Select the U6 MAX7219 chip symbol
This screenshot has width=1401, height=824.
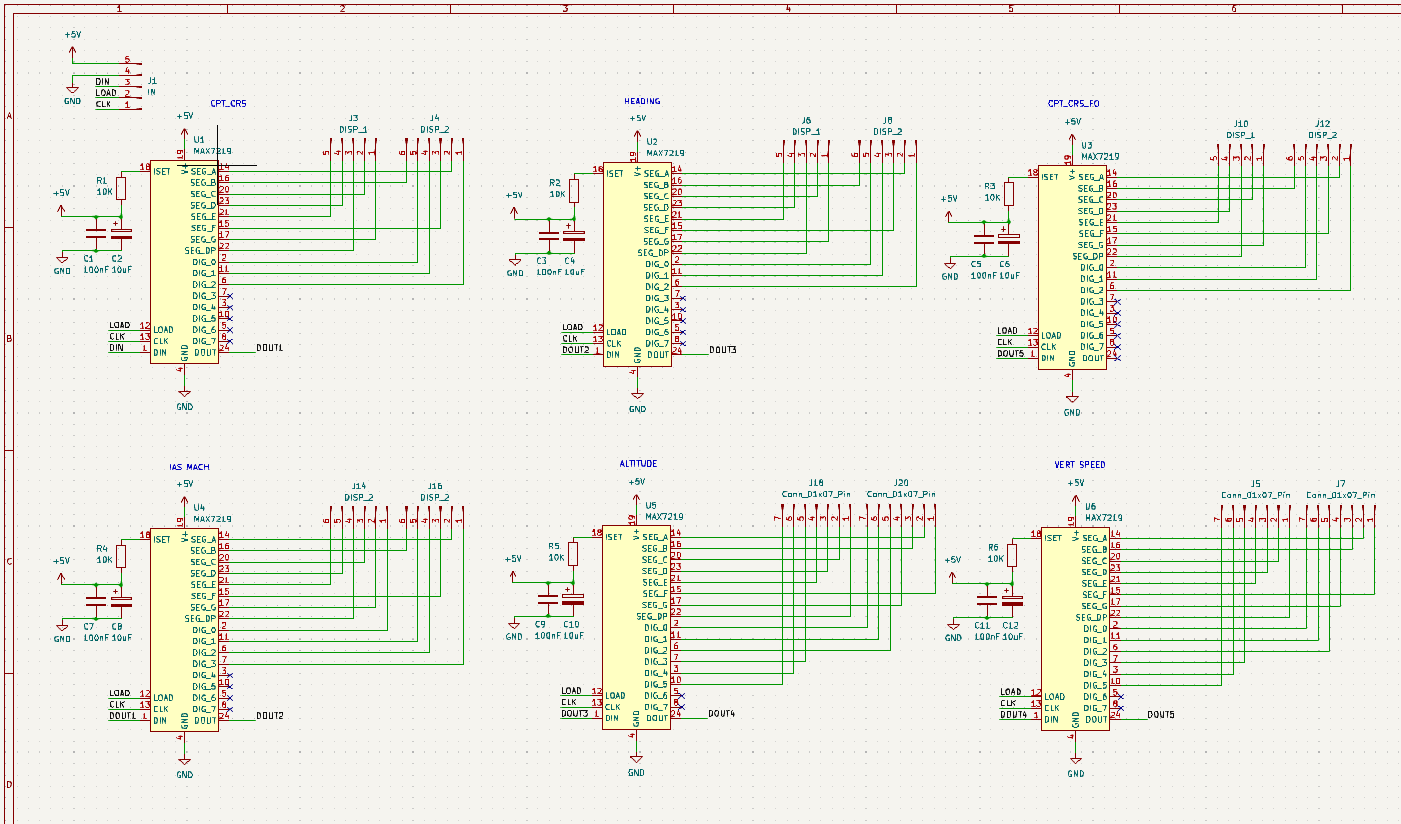[x=1075, y=630]
